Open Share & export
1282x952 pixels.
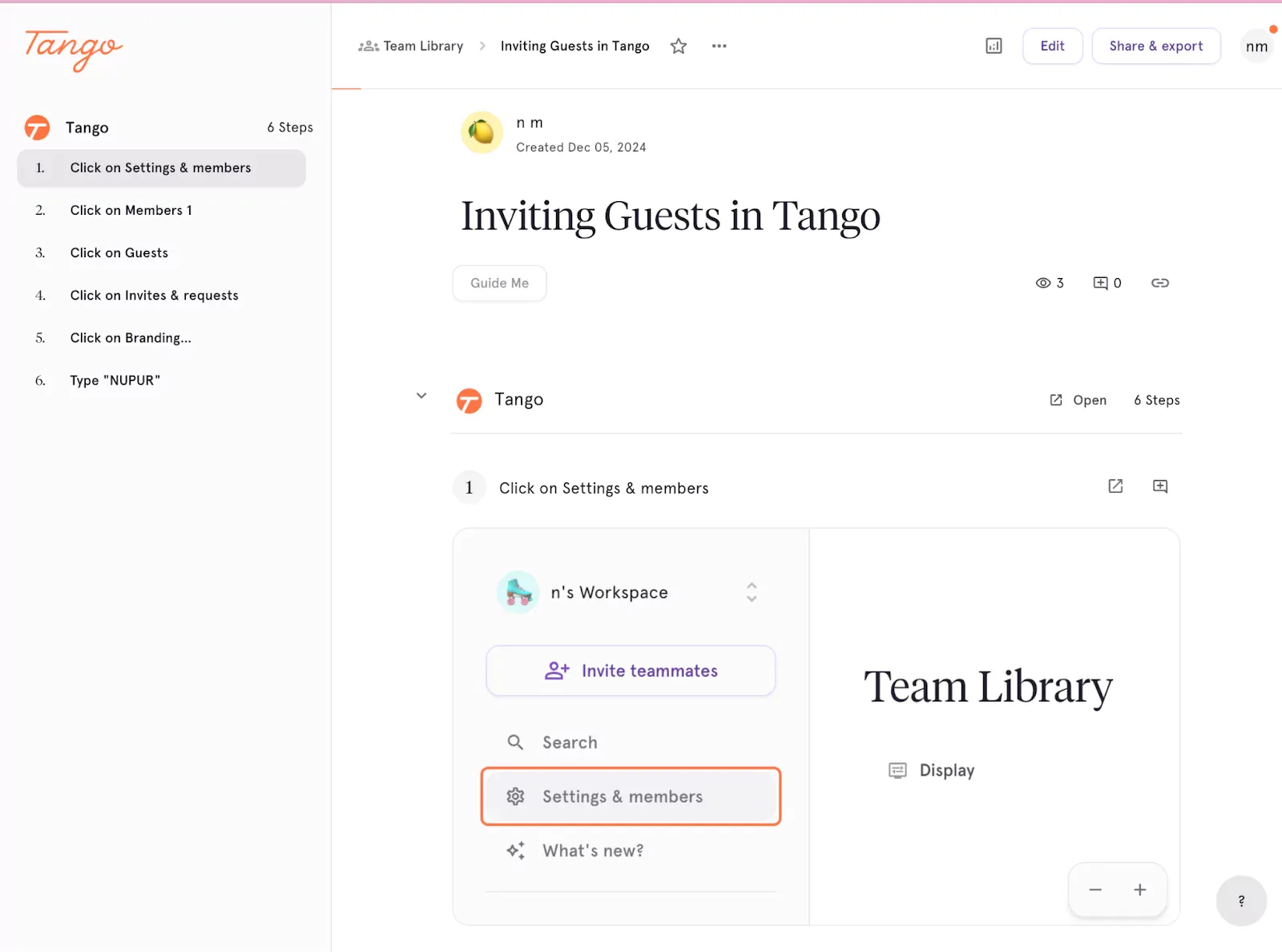pyautogui.click(x=1156, y=46)
